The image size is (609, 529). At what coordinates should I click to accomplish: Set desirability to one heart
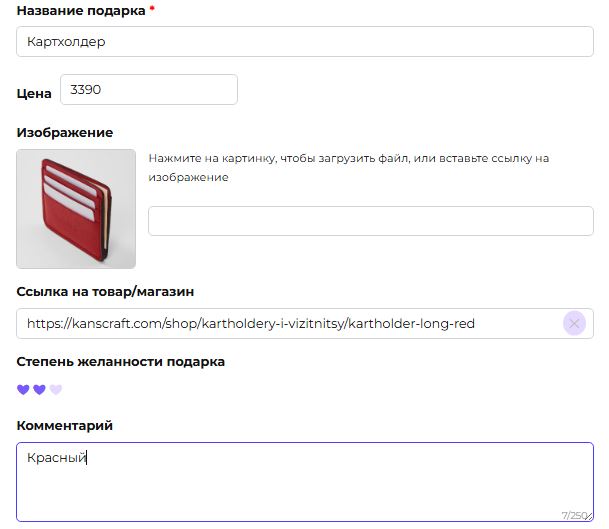coord(23,389)
